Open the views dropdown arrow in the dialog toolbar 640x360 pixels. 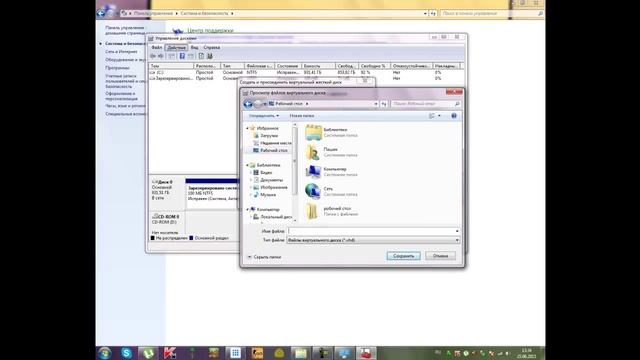[439, 116]
